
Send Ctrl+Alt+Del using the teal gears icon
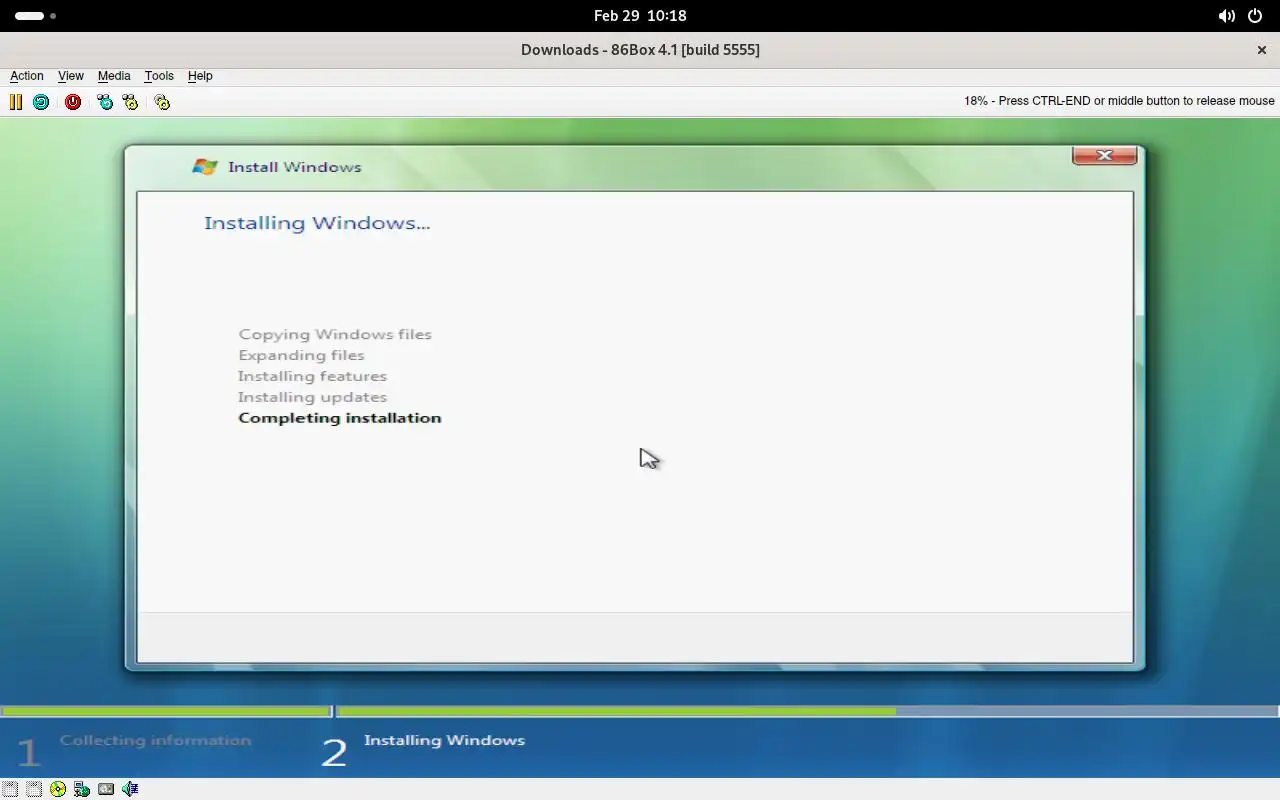coord(105,102)
